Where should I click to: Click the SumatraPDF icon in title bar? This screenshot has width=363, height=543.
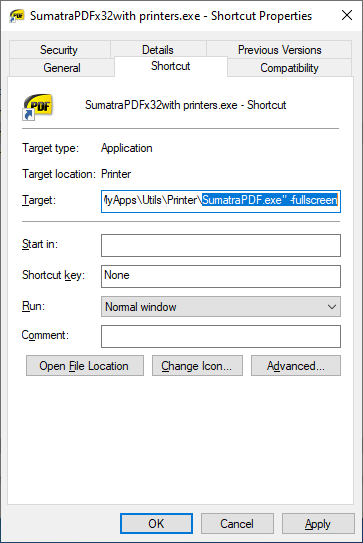pos(16,16)
